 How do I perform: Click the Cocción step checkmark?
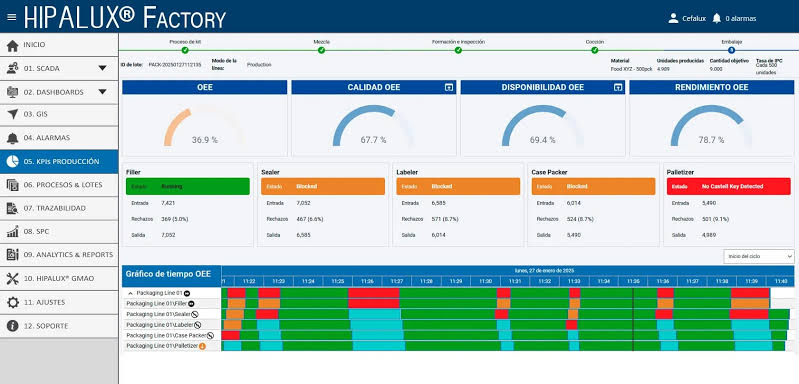click(x=595, y=50)
